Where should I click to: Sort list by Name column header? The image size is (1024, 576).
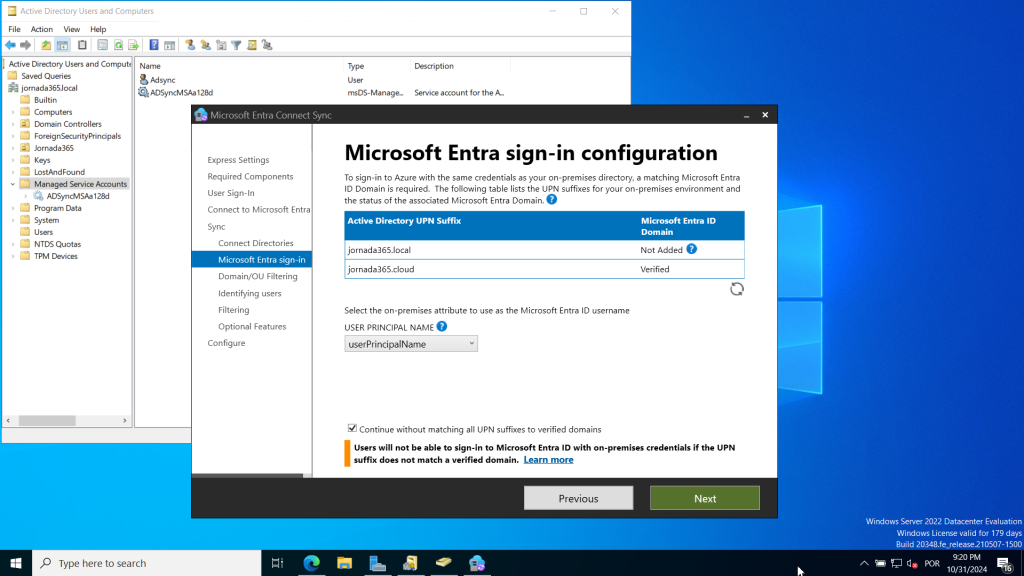coord(239,66)
